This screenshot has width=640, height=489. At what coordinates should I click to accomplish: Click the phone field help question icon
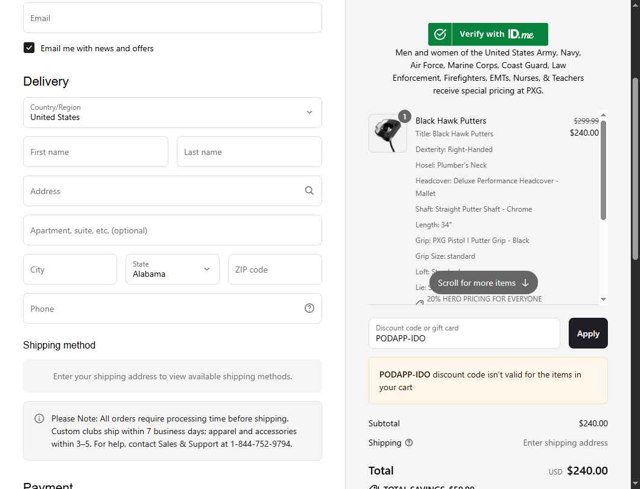click(309, 308)
